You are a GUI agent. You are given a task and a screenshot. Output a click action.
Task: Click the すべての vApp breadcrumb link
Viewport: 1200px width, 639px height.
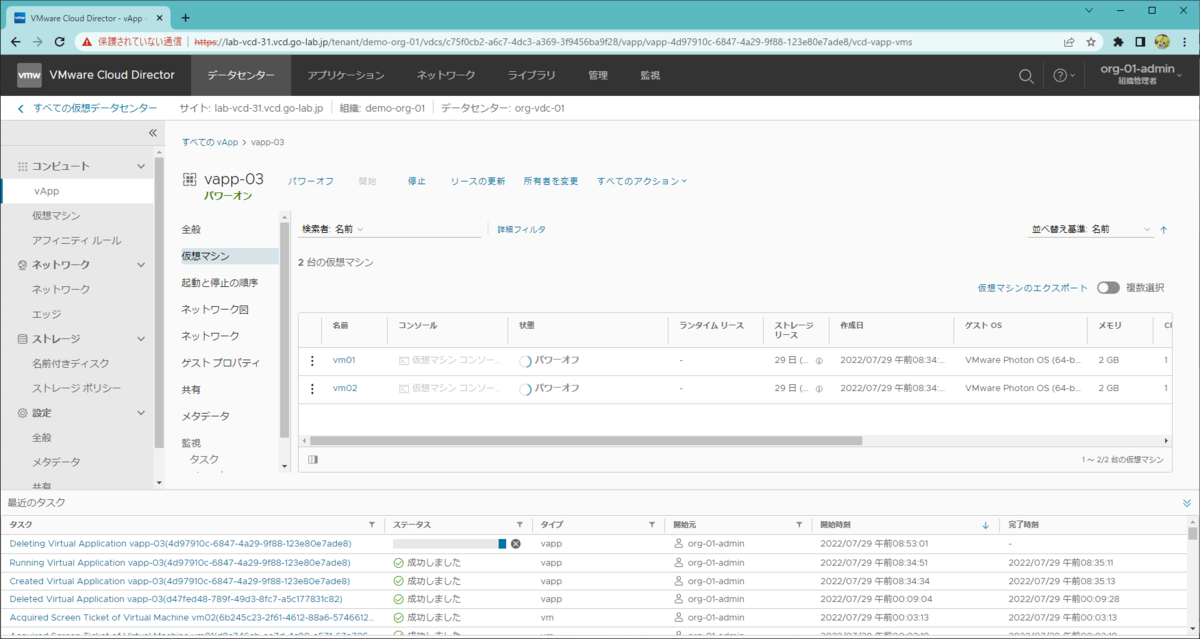(x=210, y=142)
